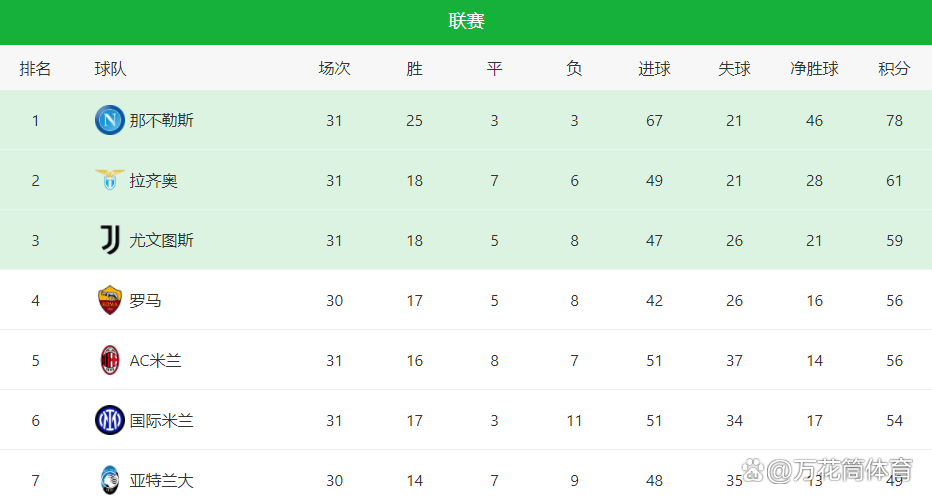Click the Napoli team logo icon
This screenshot has width=932, height=503.
[110, 120]
